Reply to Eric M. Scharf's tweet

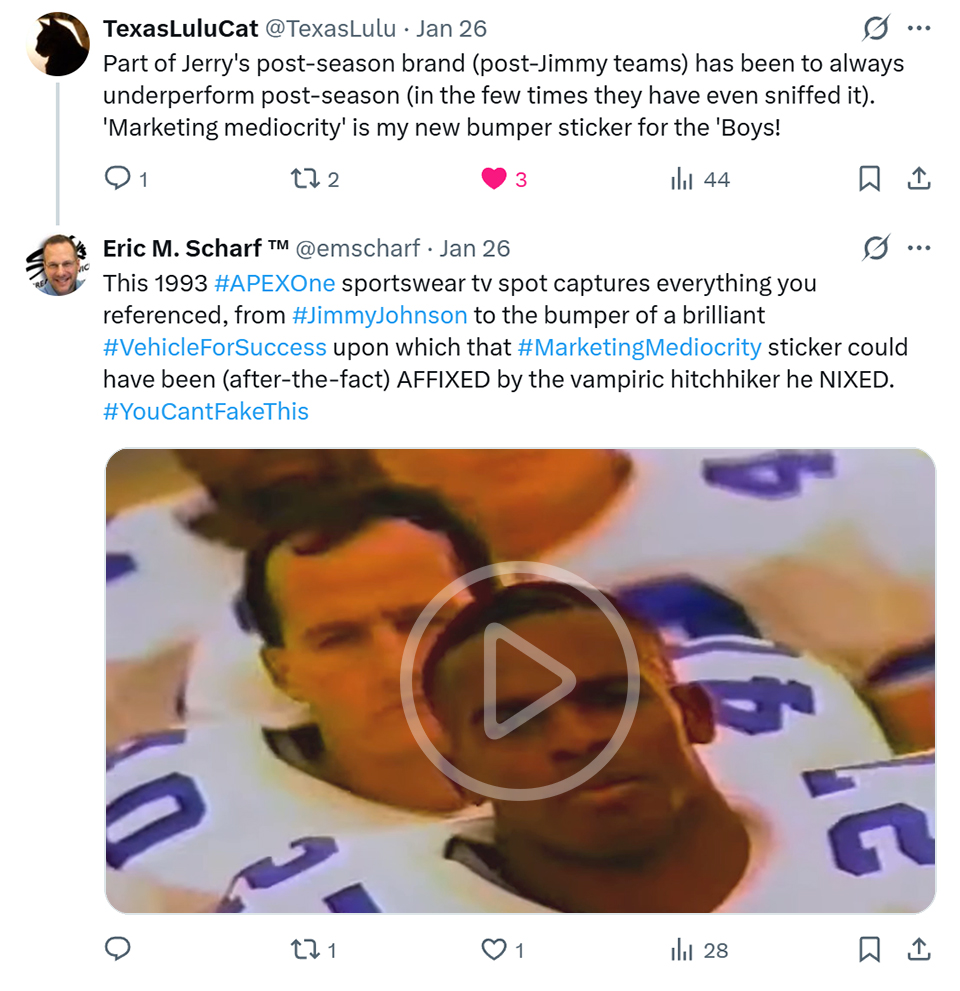[x=118, y=949]
